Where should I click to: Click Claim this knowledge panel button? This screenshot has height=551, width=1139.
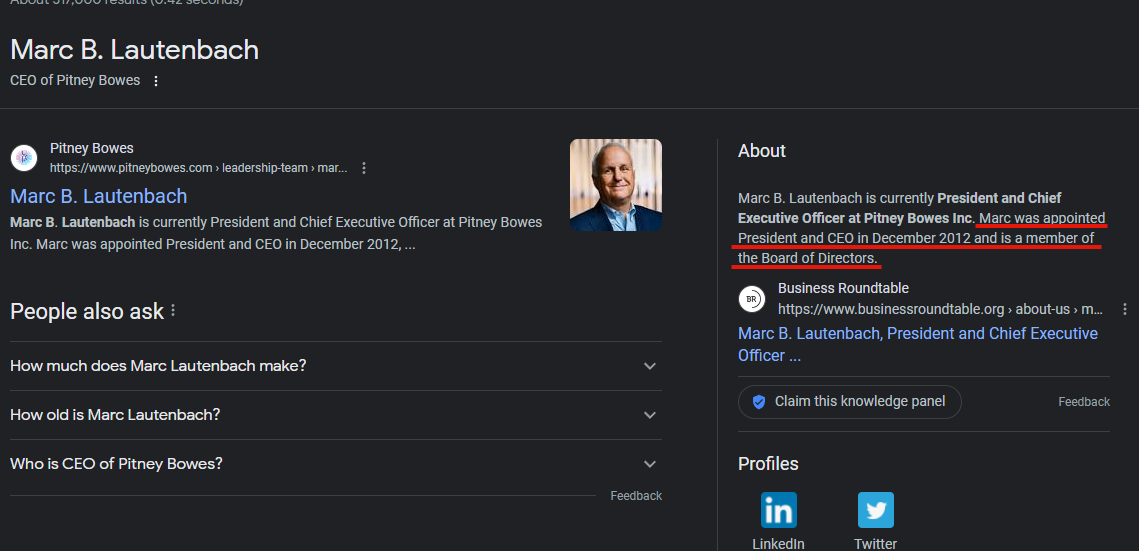[849, 401]
